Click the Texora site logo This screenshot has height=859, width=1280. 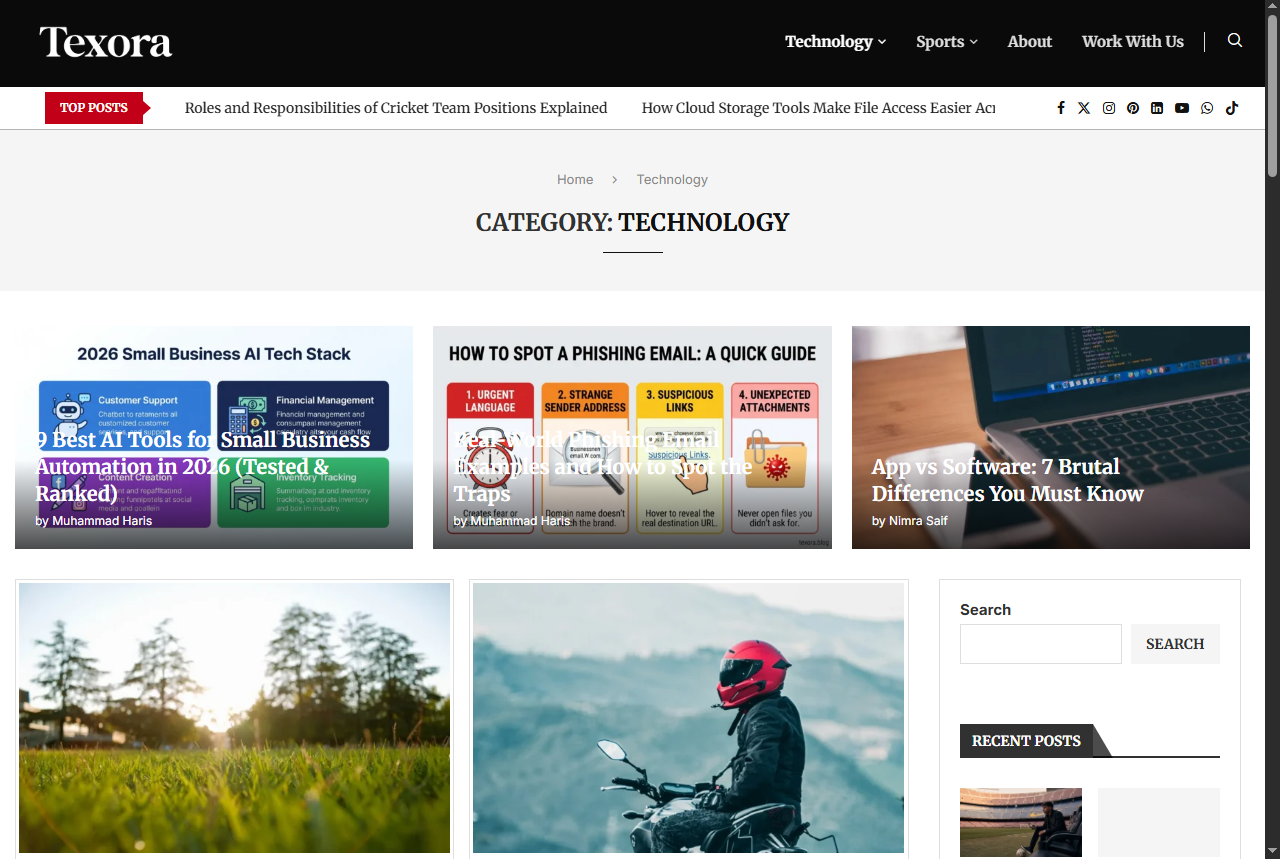click(x=106, y=42)
